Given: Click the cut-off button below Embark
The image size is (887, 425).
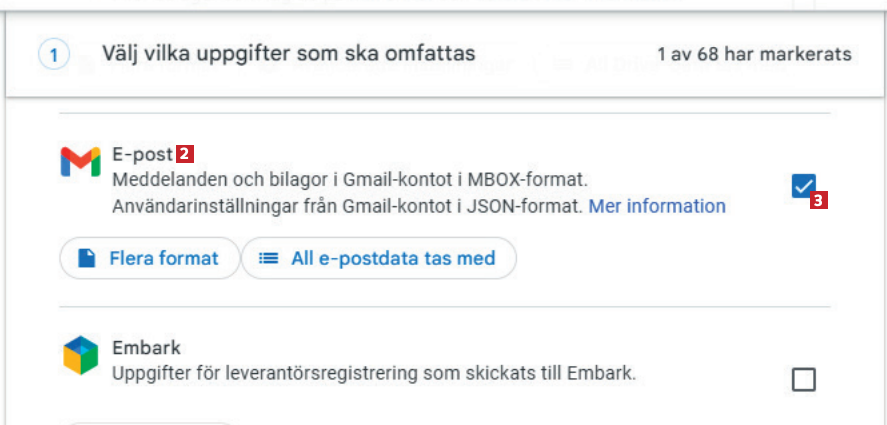Looking at the screenshot, I should (x=150, y=421).
